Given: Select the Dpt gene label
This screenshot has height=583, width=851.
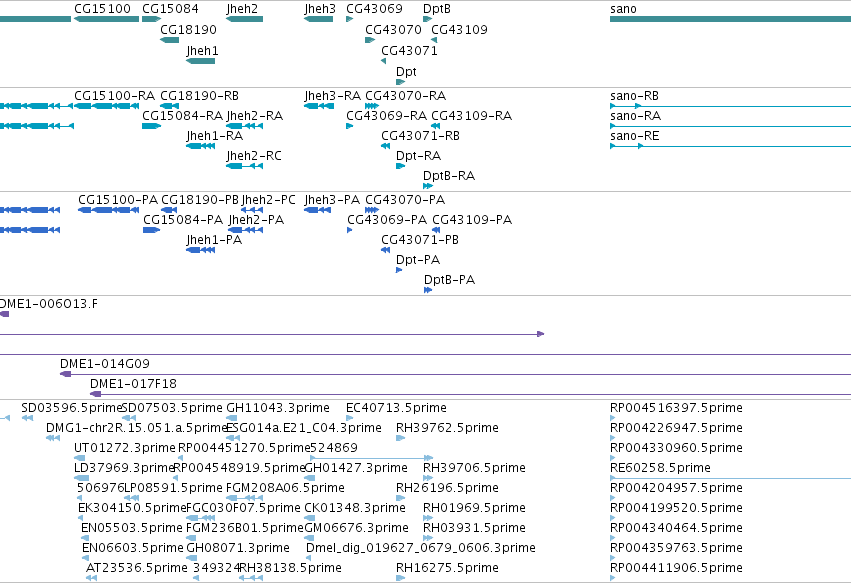Looking at the screenshot, I should 407,72.
